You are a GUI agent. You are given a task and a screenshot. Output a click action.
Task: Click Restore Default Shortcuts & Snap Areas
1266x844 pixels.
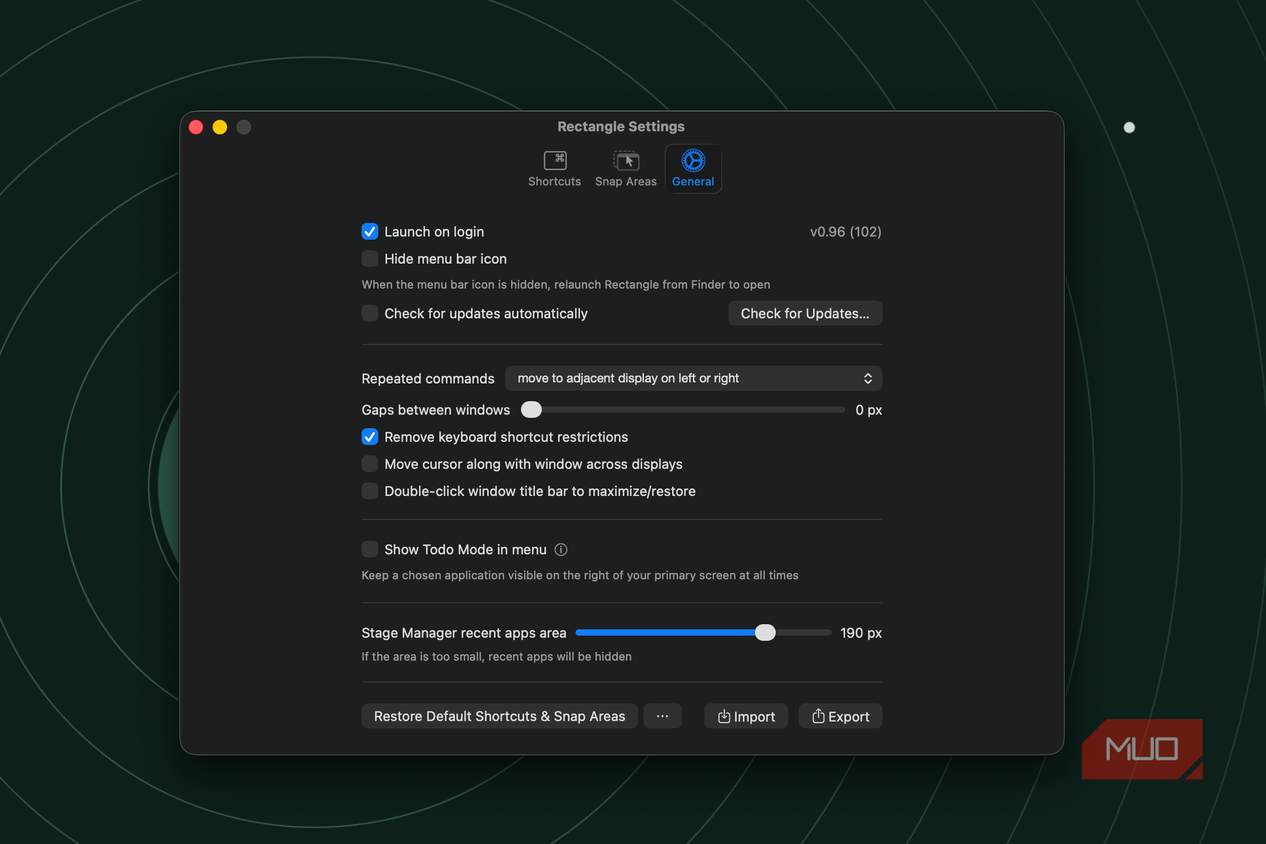(500, 717)
